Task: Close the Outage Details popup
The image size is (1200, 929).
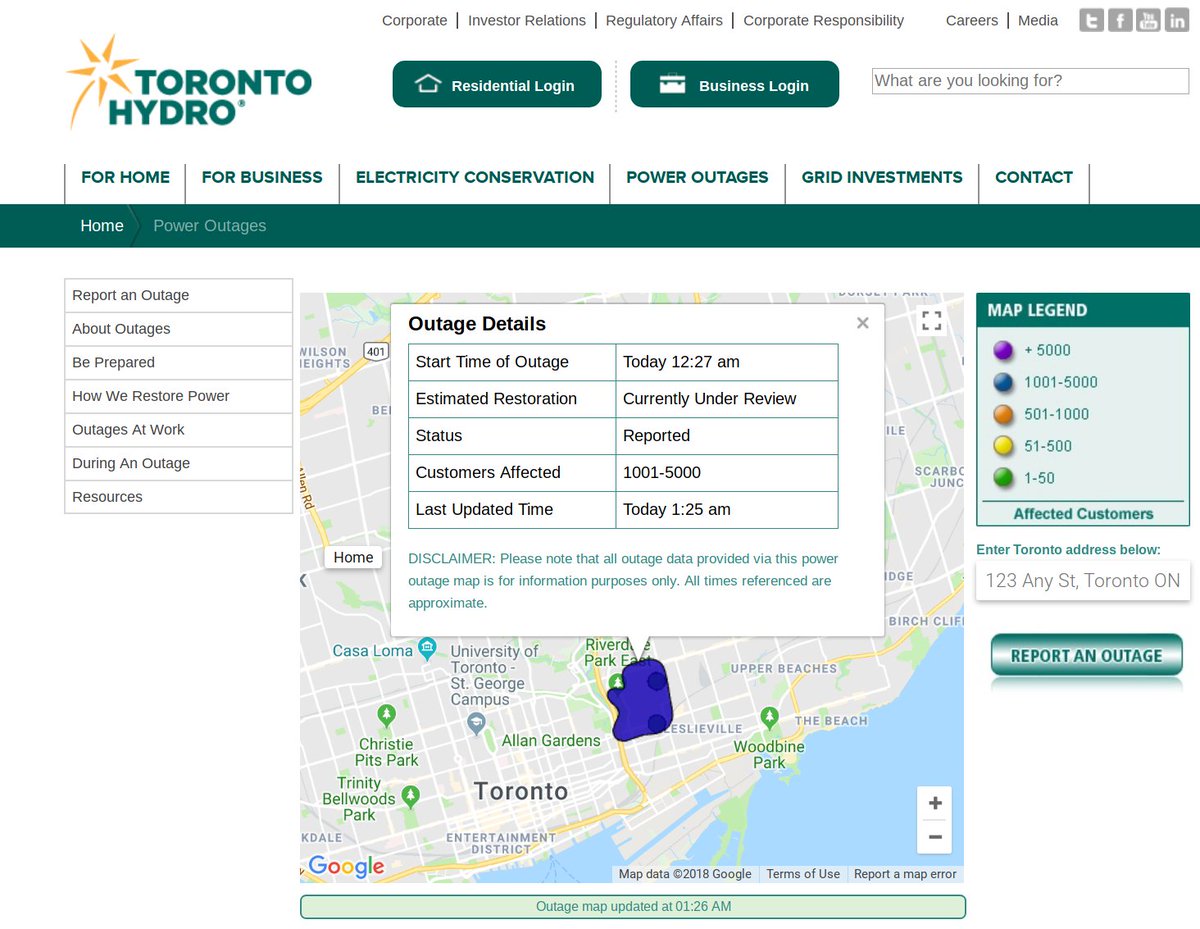Action: tap(862, 323)
